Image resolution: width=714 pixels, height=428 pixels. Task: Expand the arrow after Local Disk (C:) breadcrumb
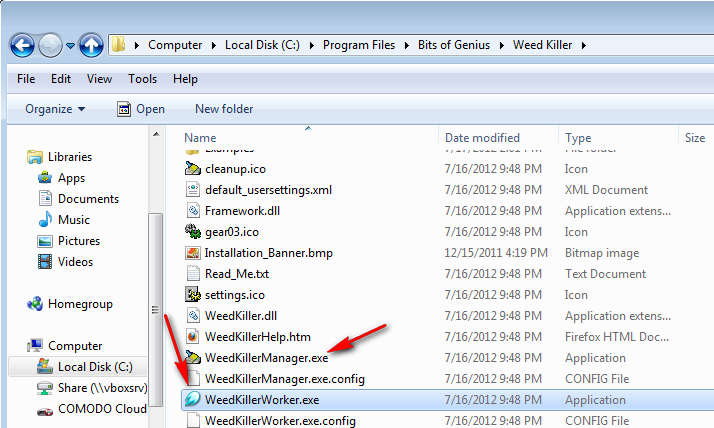pos(311,46)
